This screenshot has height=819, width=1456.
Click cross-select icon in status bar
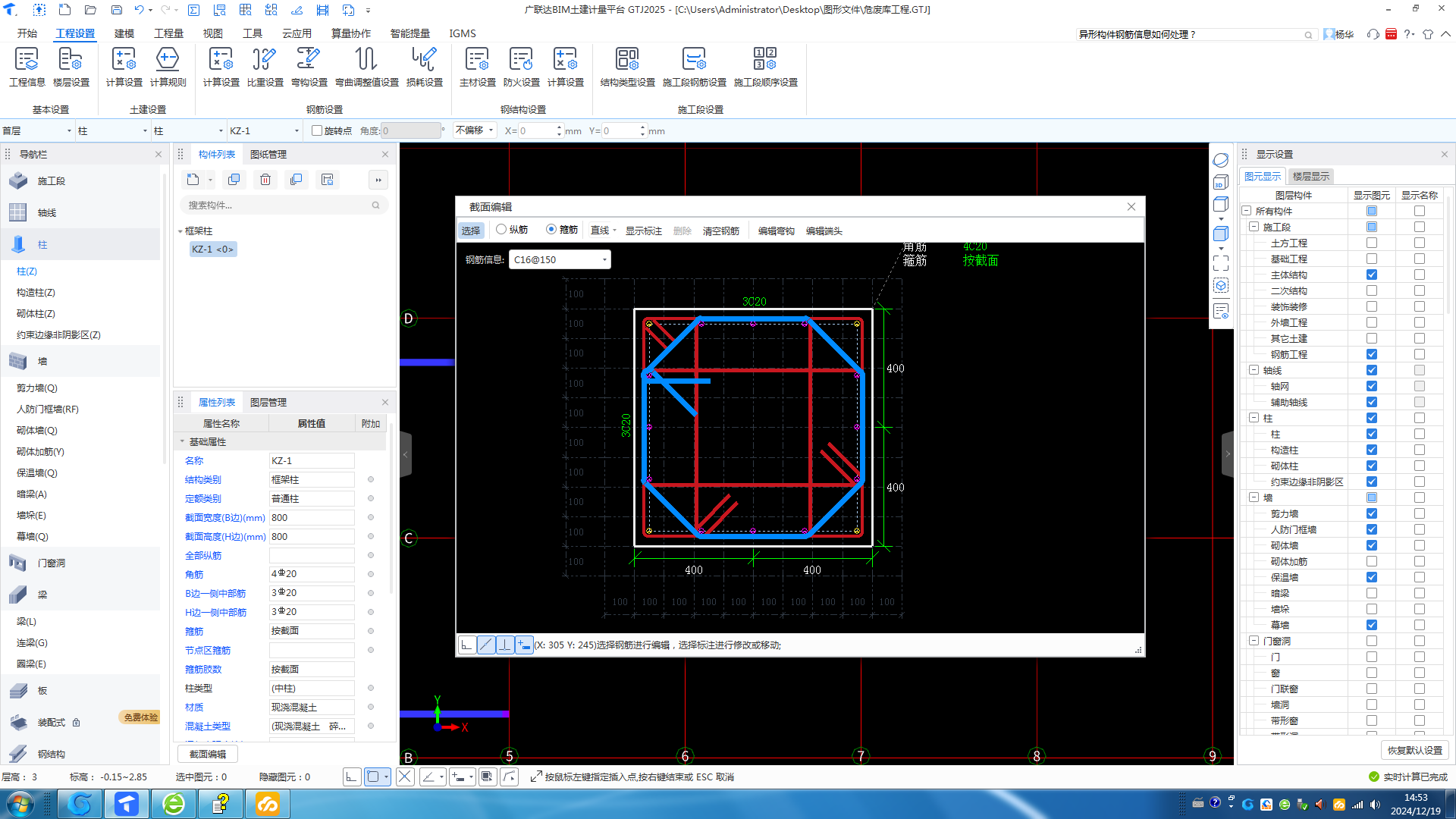click(x=405, y=777)
